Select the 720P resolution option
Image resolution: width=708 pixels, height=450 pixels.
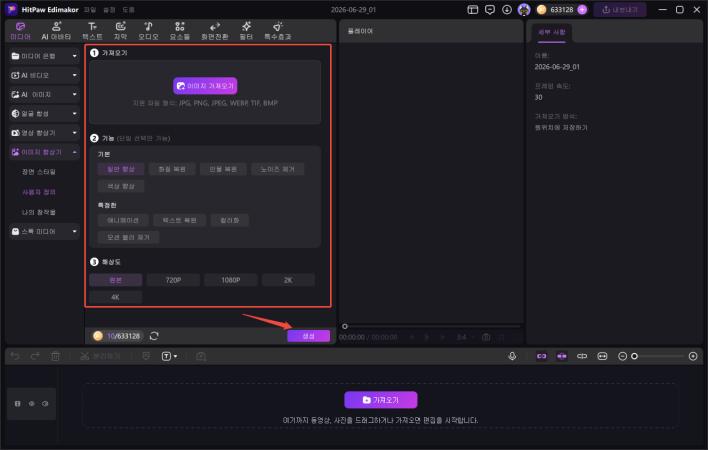coord(173,280)
